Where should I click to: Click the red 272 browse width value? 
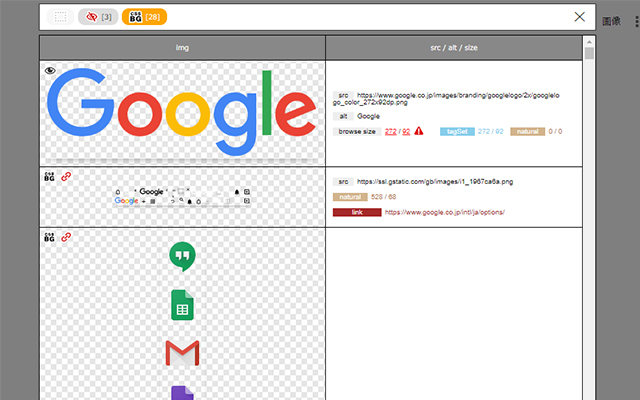(x=391, y=131)
